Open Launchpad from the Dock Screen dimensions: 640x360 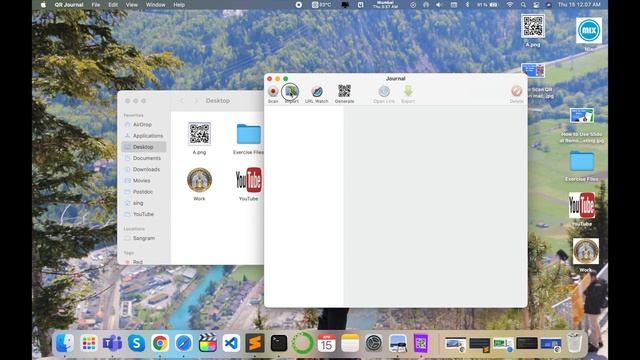[89, 343]
